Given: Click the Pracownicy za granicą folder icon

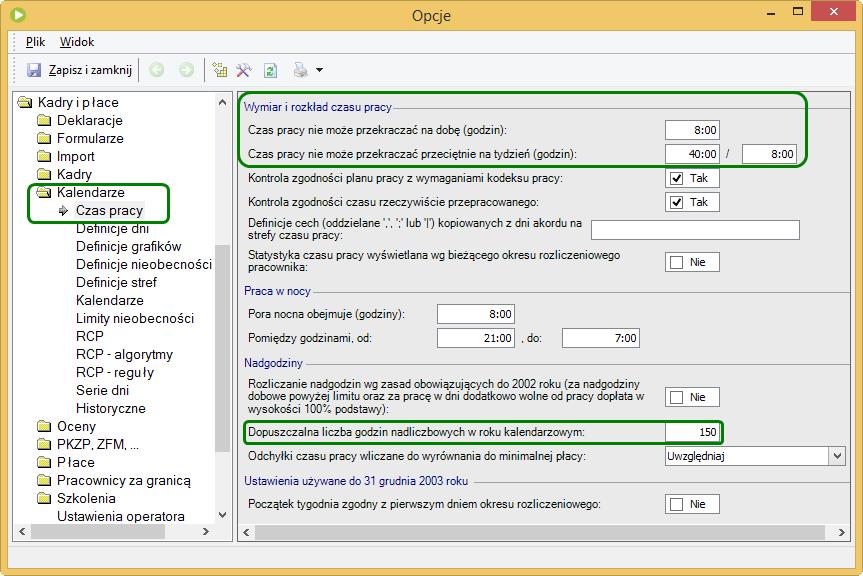Looking at the screenshot, I should coord(44,480).
